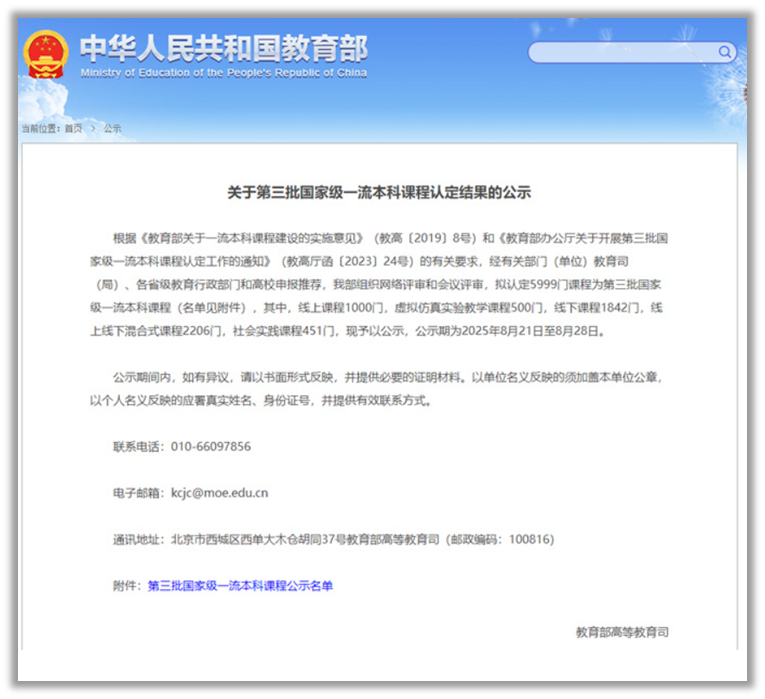
Task: Click the 当前位置 breadcrumb label
Action: [x=41, y=129]
